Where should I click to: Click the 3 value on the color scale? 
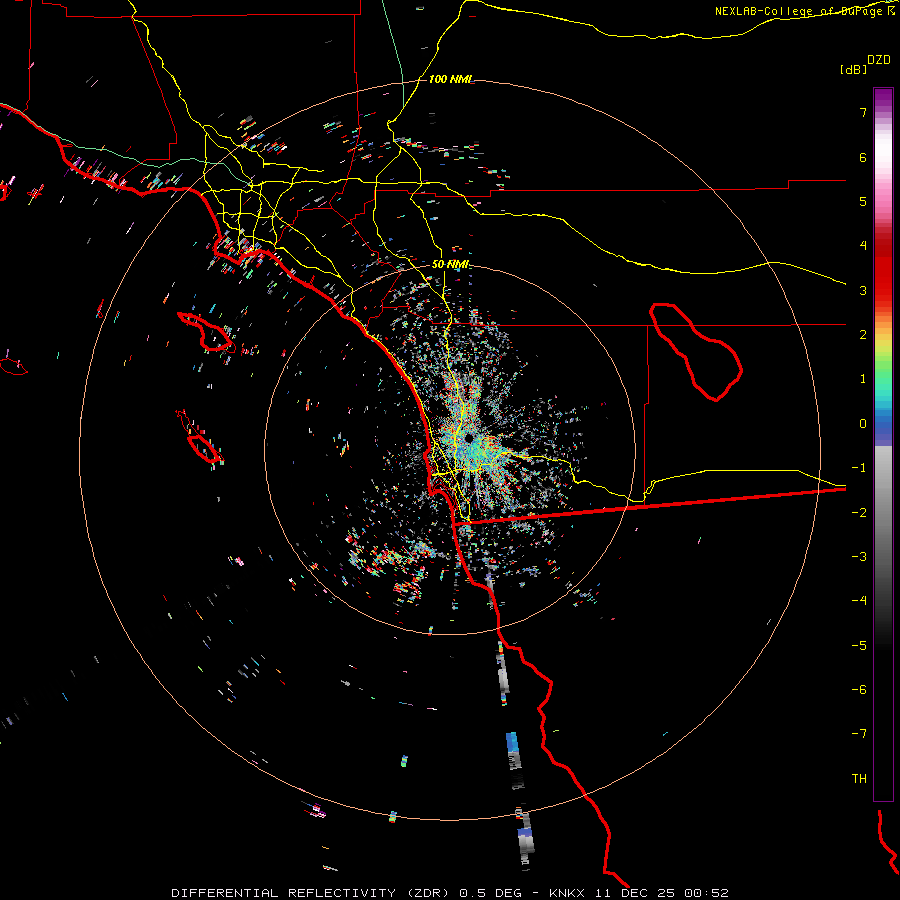pyautogui.click(x=863, y=290)
